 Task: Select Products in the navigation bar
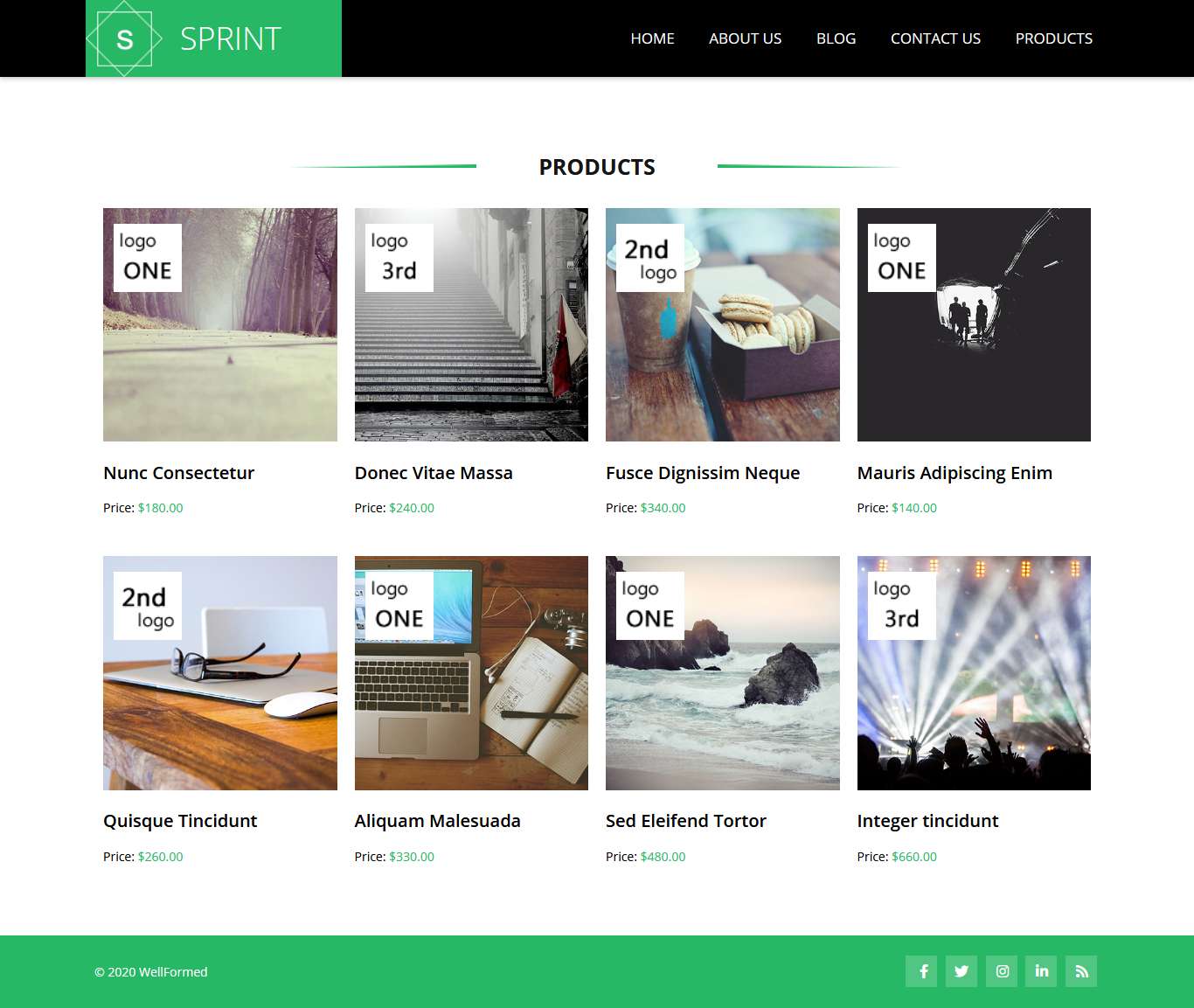pos(1053,38)
